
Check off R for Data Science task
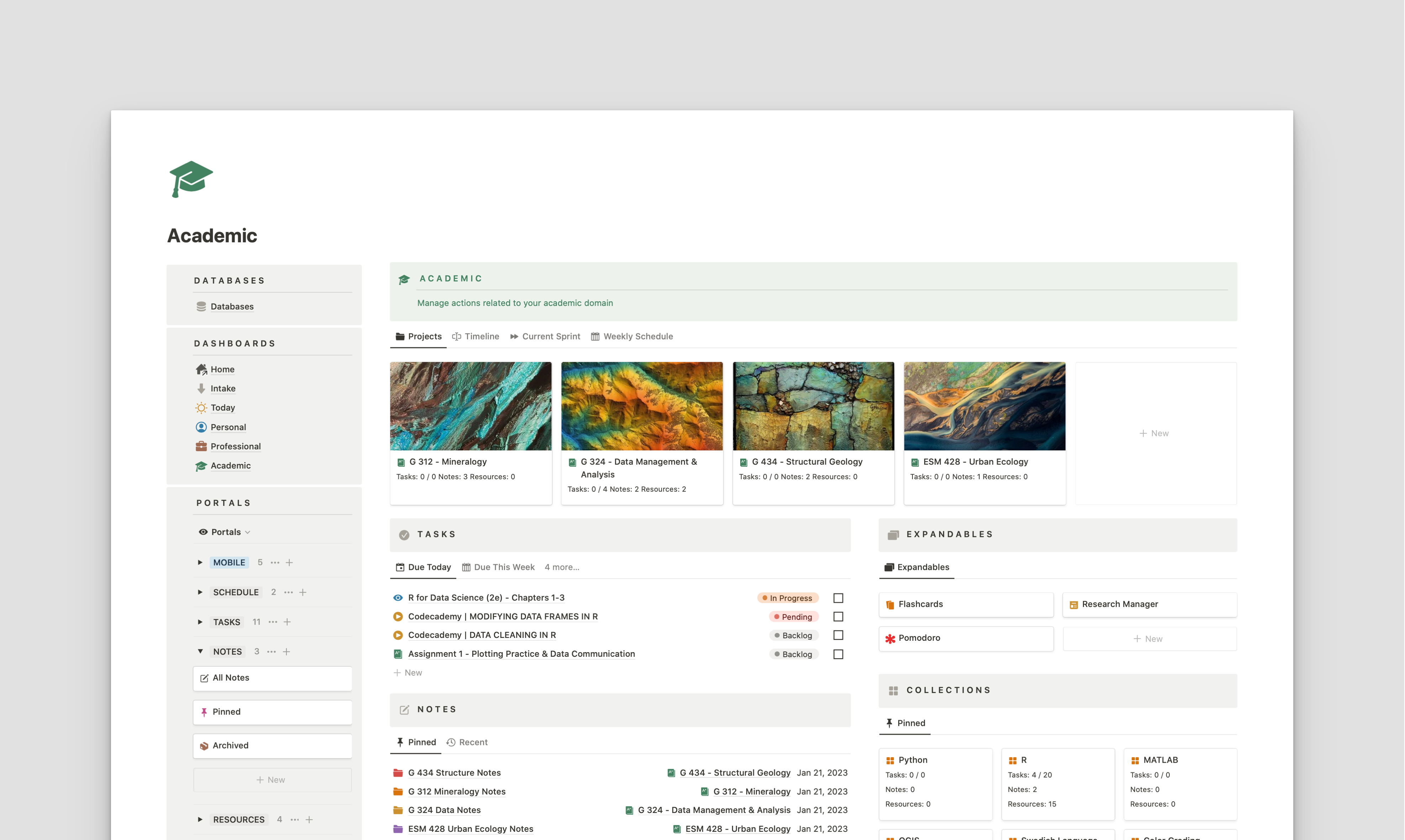pos(838,598)
